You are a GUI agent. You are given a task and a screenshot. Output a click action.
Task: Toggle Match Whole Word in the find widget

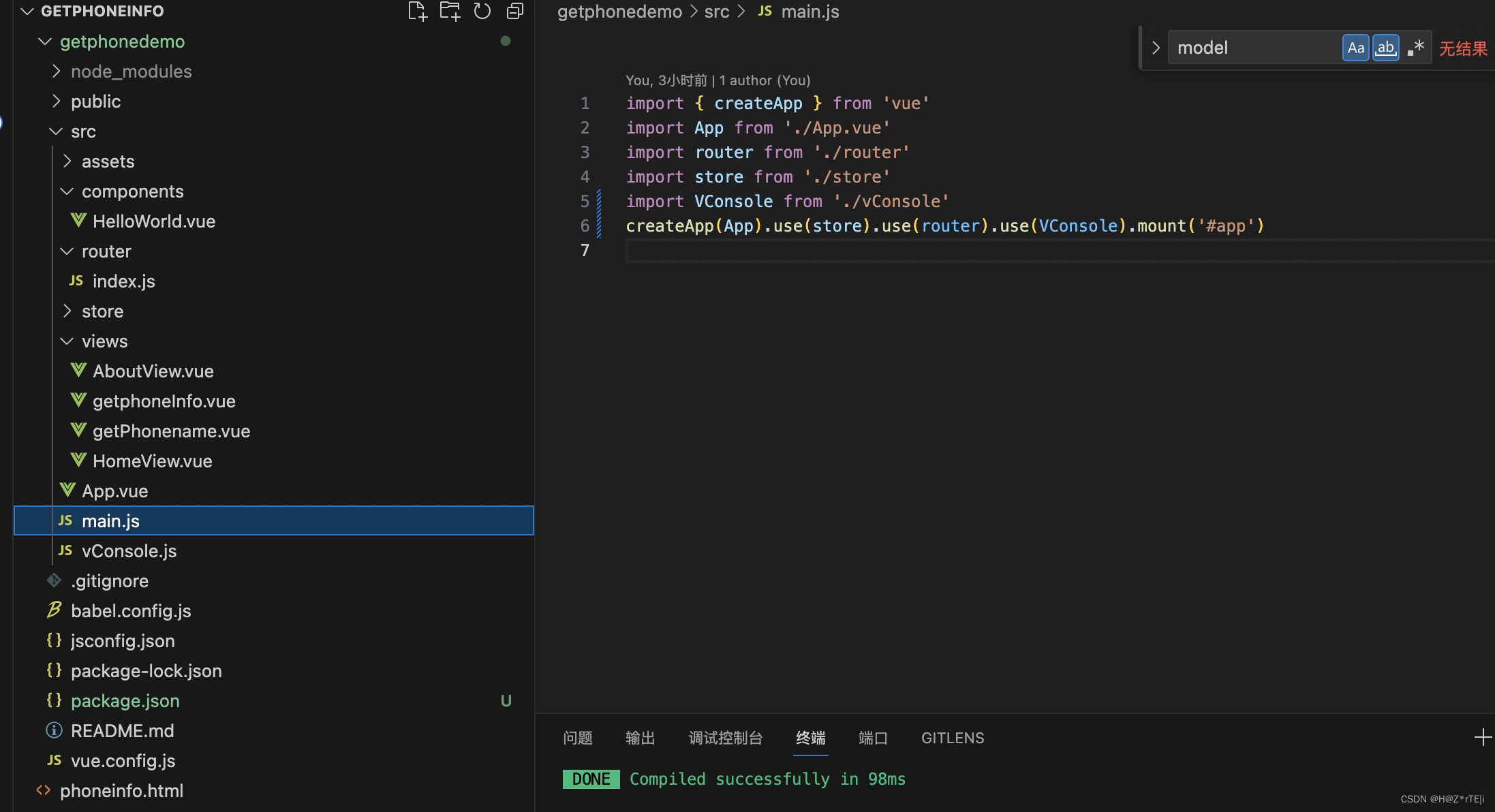point(1385,48)
